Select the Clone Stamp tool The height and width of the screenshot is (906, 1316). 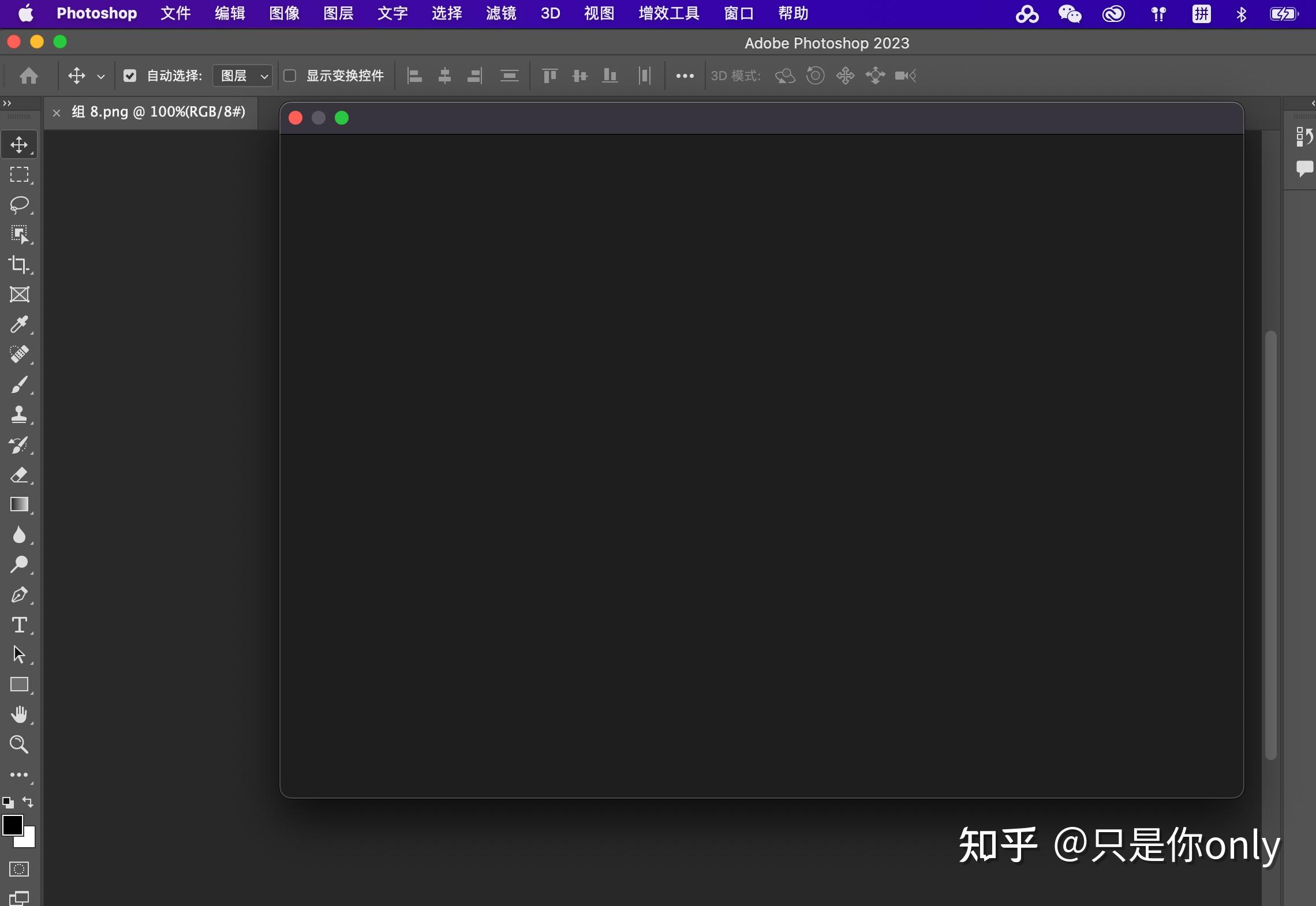click(19, 414)
